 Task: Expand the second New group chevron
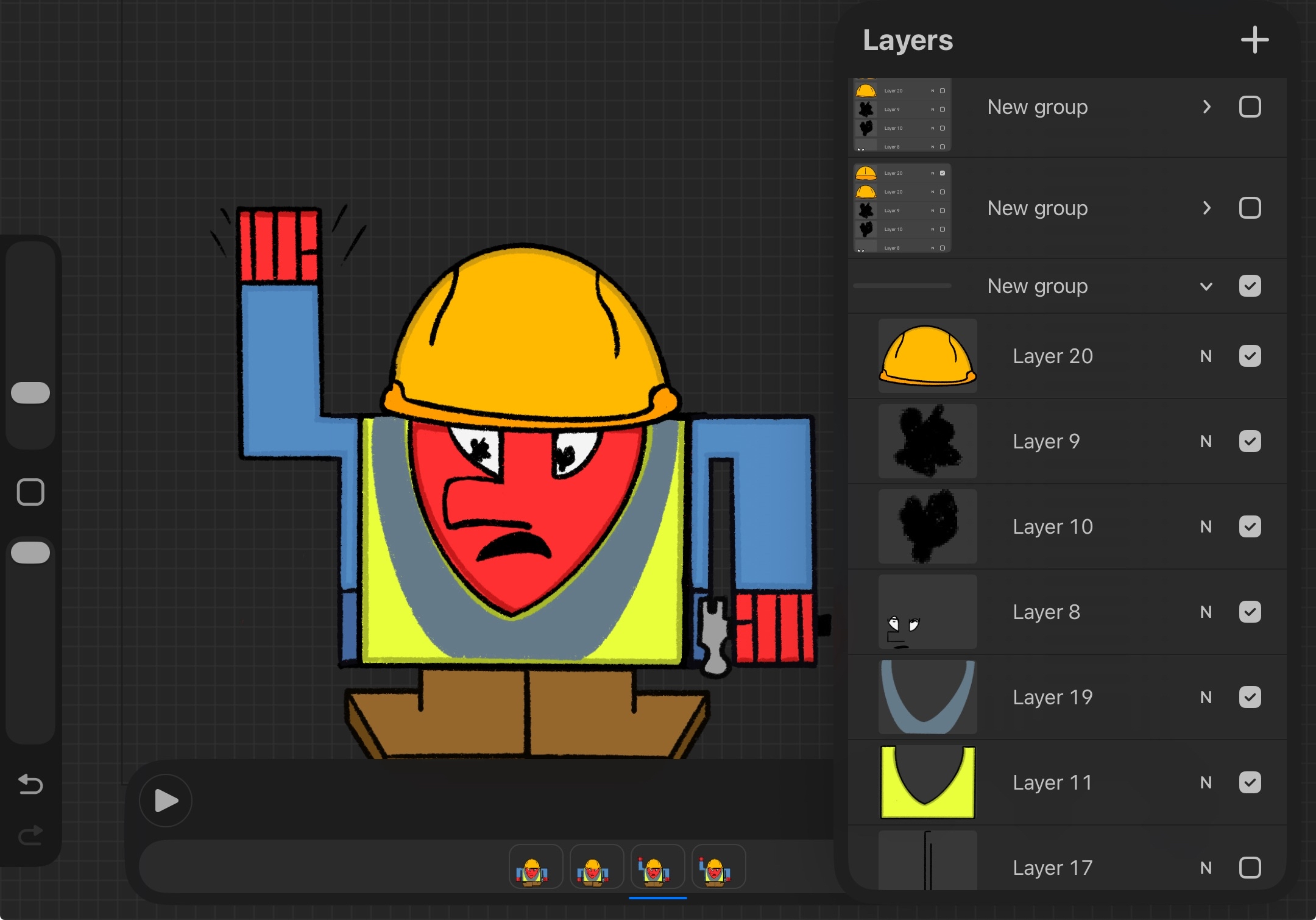coord(1206,208)
